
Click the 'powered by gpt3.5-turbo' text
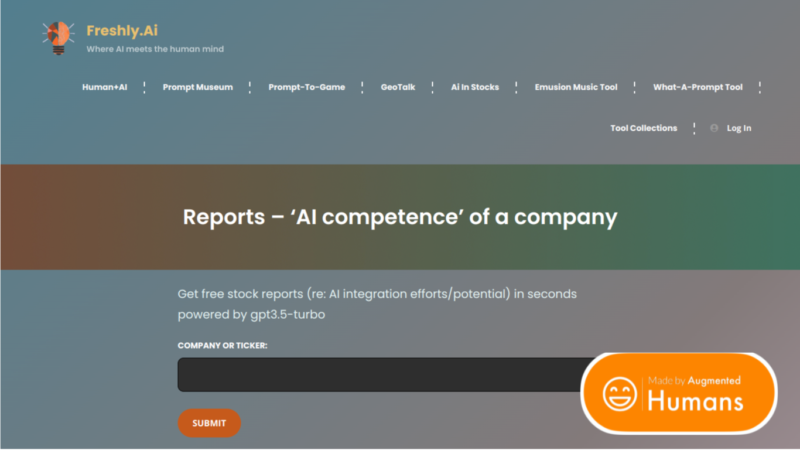click(251, 314)
